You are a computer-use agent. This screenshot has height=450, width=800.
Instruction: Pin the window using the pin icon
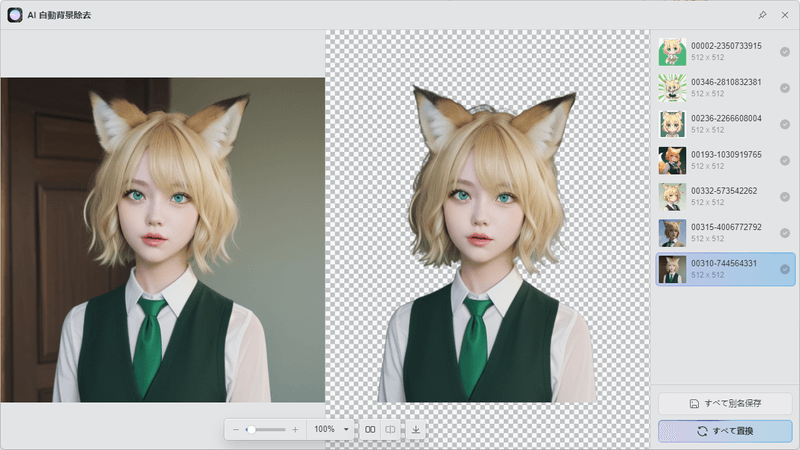(x=762, y=15)
